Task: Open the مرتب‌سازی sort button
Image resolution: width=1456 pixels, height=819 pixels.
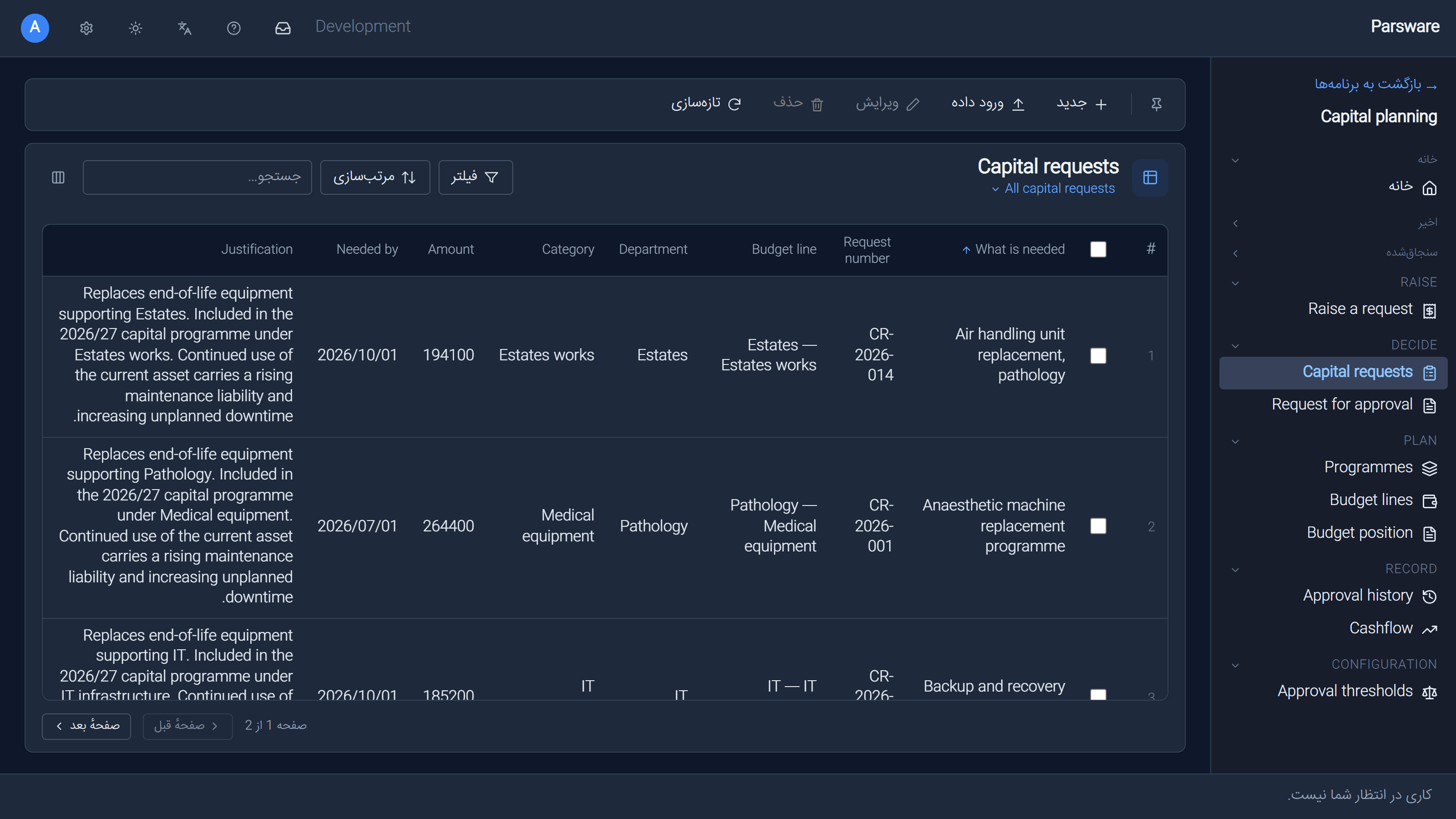Action: (375, 177)
